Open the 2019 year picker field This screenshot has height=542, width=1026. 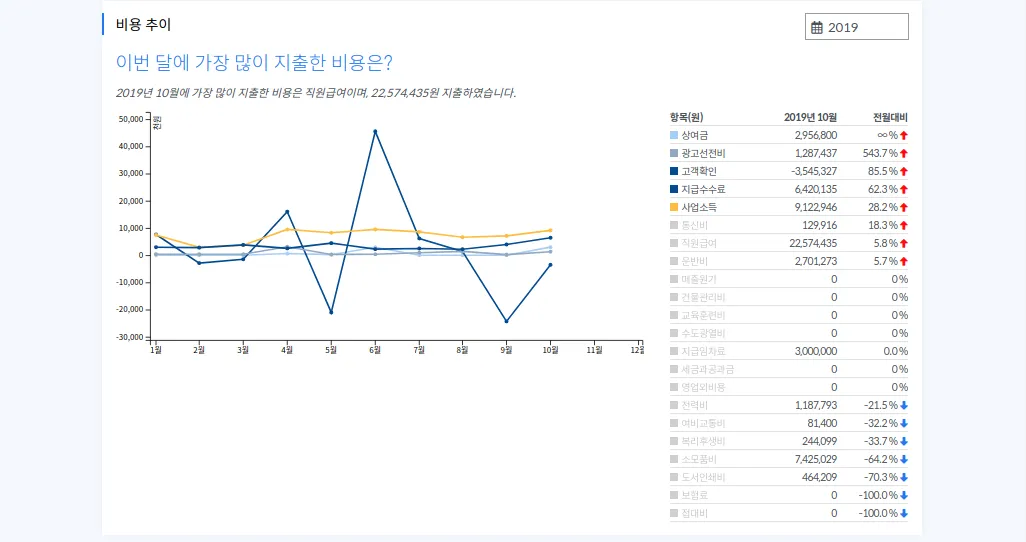pyautogui.click(x=857, y=27)
